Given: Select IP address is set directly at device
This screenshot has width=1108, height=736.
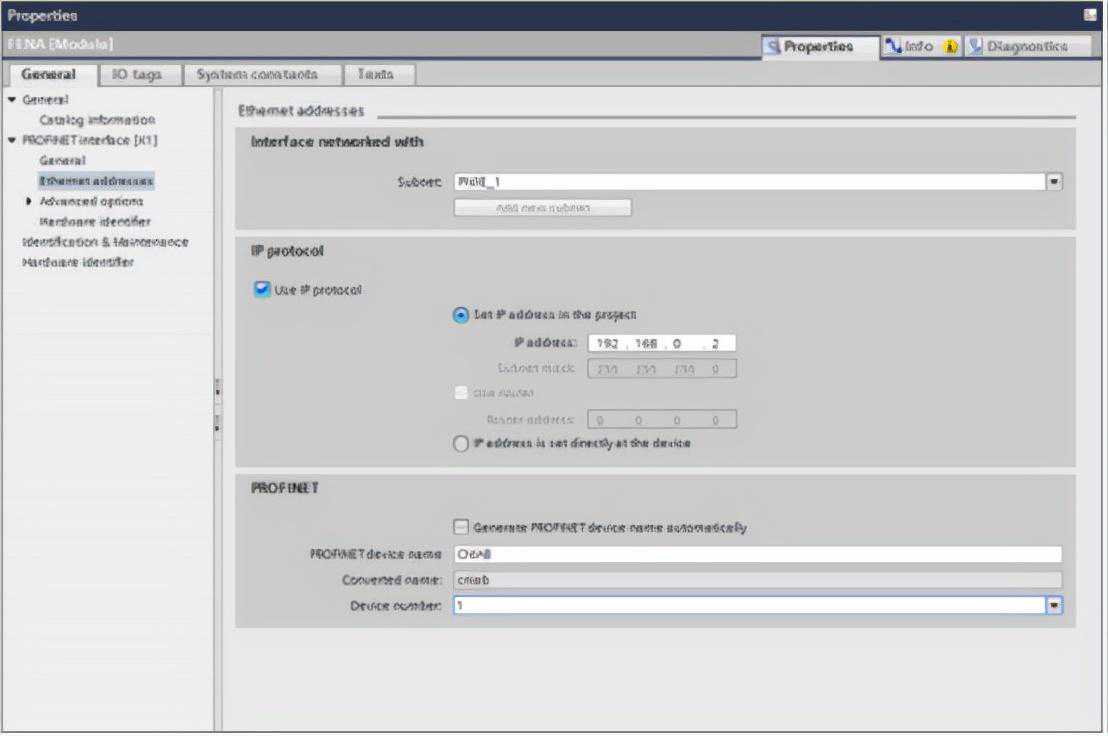Looking at the screenshot, I should (x=461, y=444).
